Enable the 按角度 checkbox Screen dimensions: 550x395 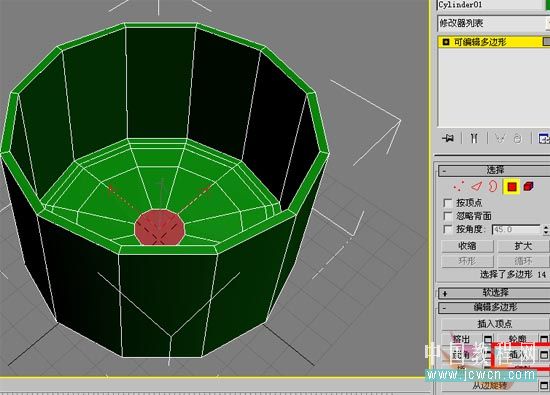tap(448, 229)
